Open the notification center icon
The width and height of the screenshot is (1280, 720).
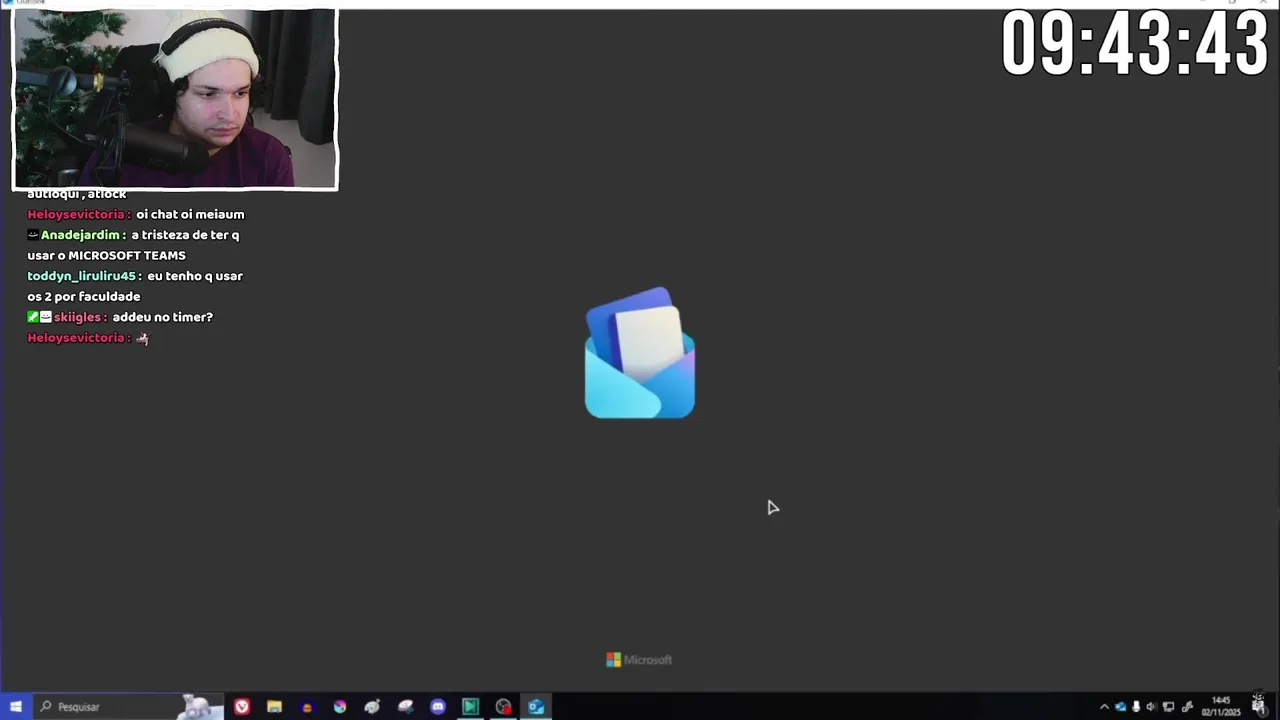coord(1259,704)
